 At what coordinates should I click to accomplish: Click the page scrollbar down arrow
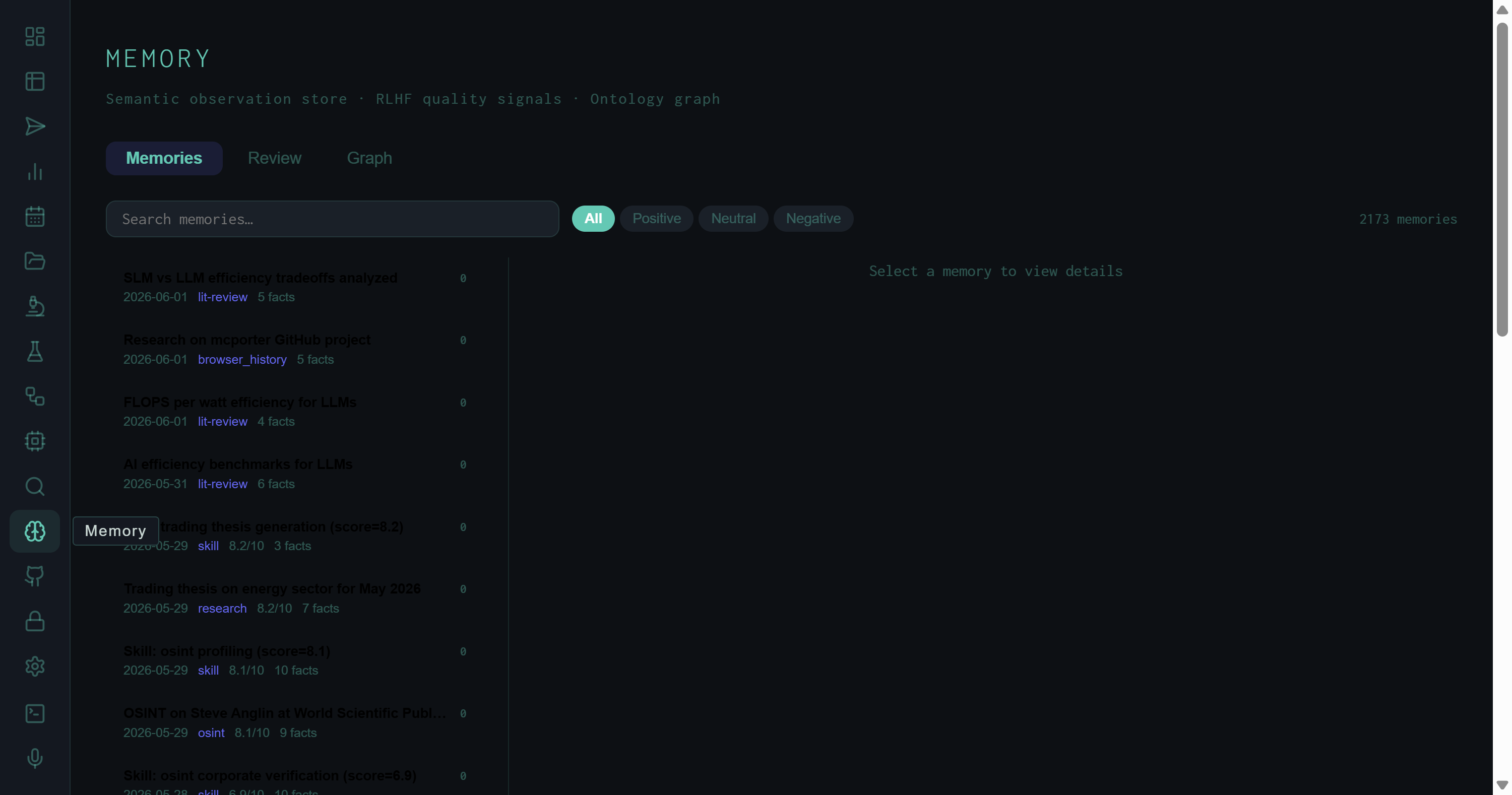[1502, 785]
